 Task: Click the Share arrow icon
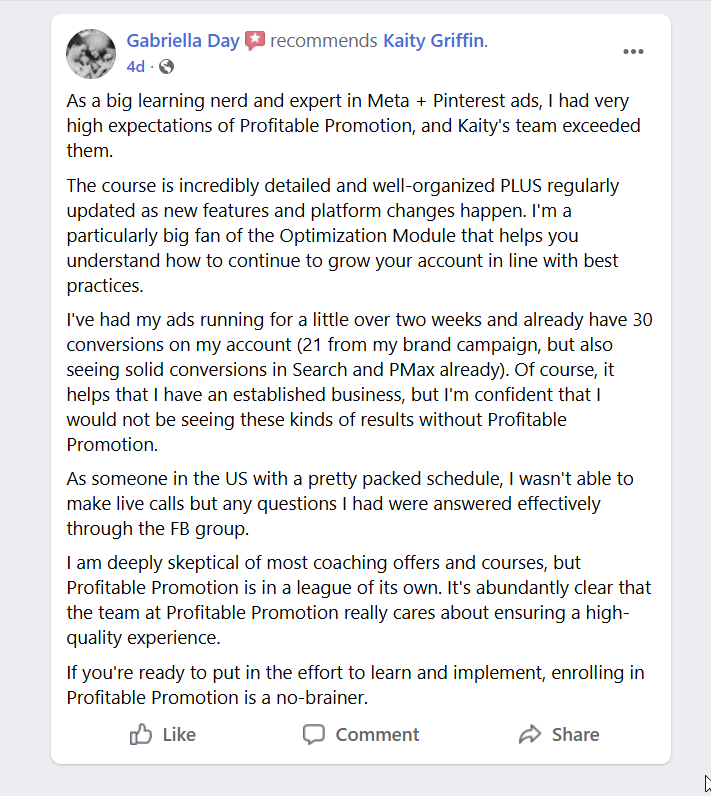pos(530,735)
